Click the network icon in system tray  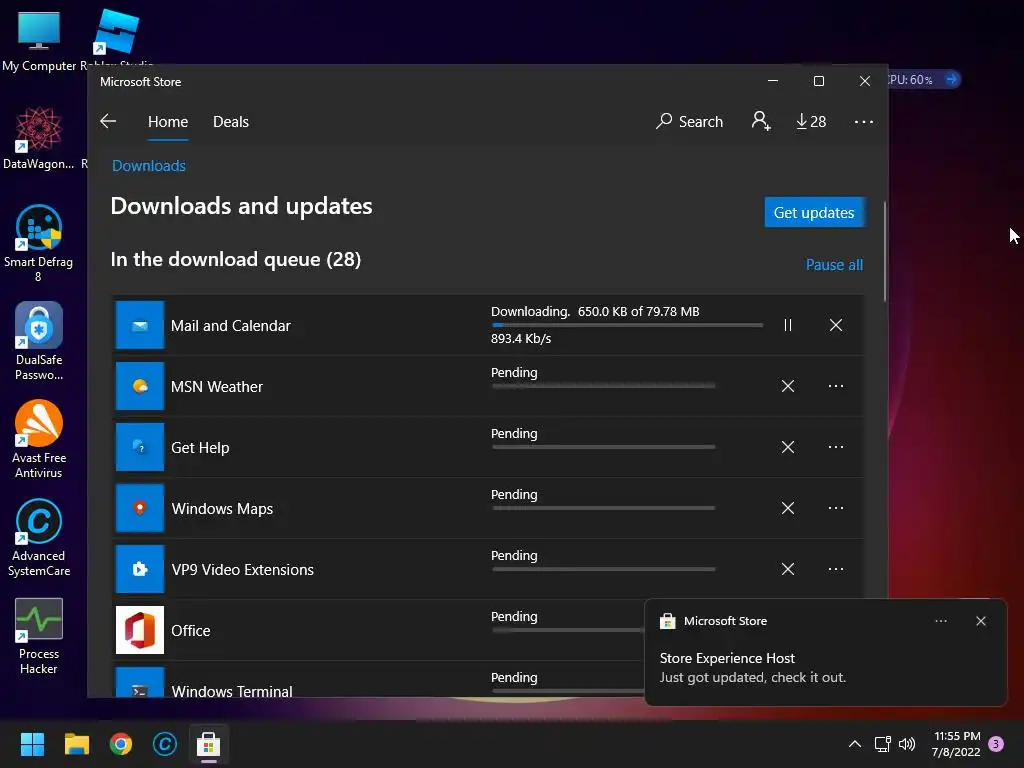click(882, 744)
